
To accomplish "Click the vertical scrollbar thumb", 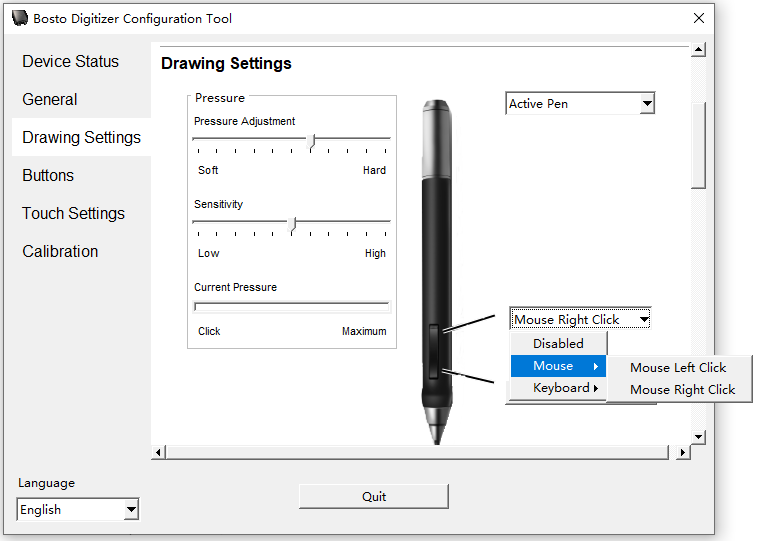I will tap(698, 145).
